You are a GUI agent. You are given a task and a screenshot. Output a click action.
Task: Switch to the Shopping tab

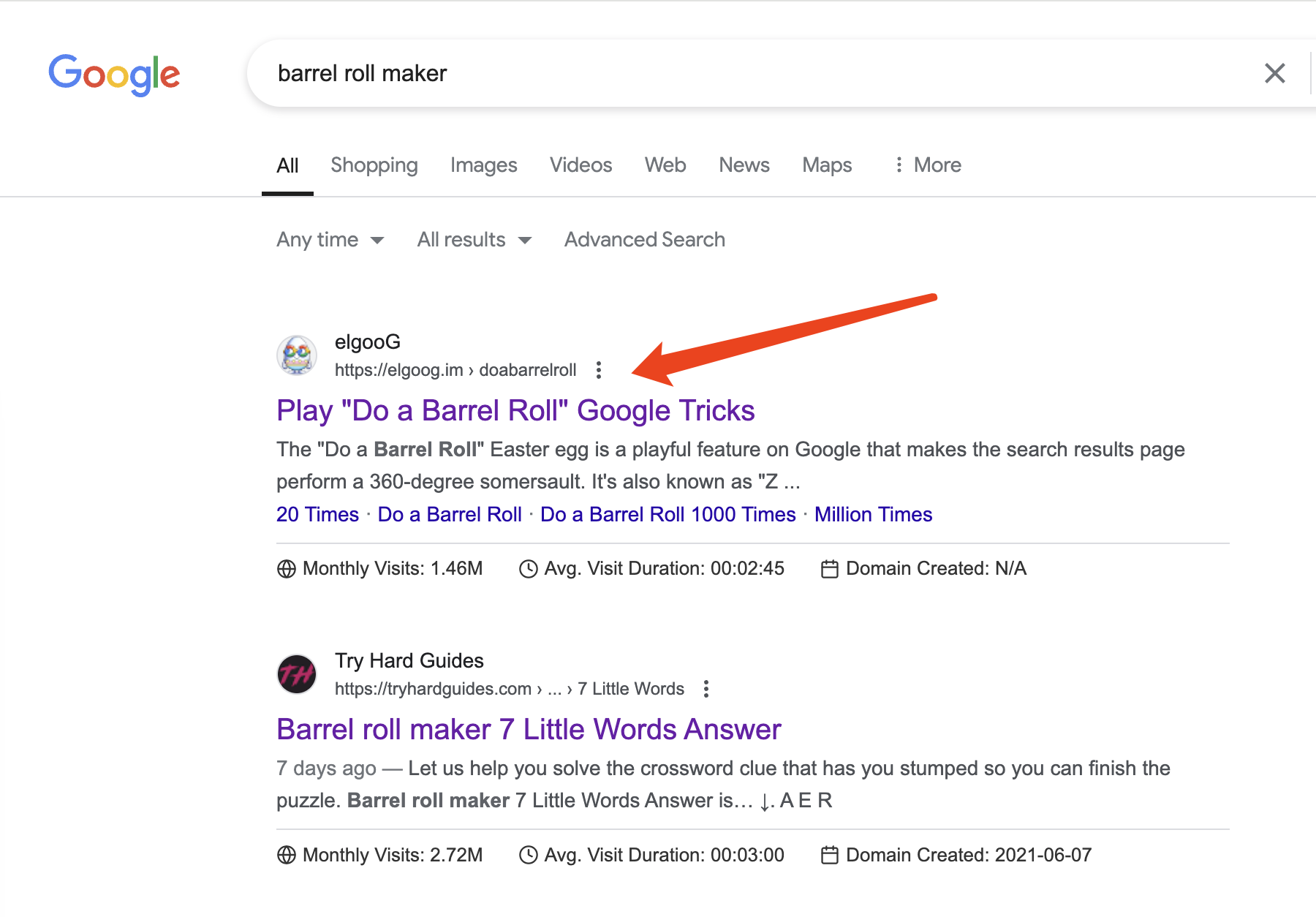tap(374, 165)
